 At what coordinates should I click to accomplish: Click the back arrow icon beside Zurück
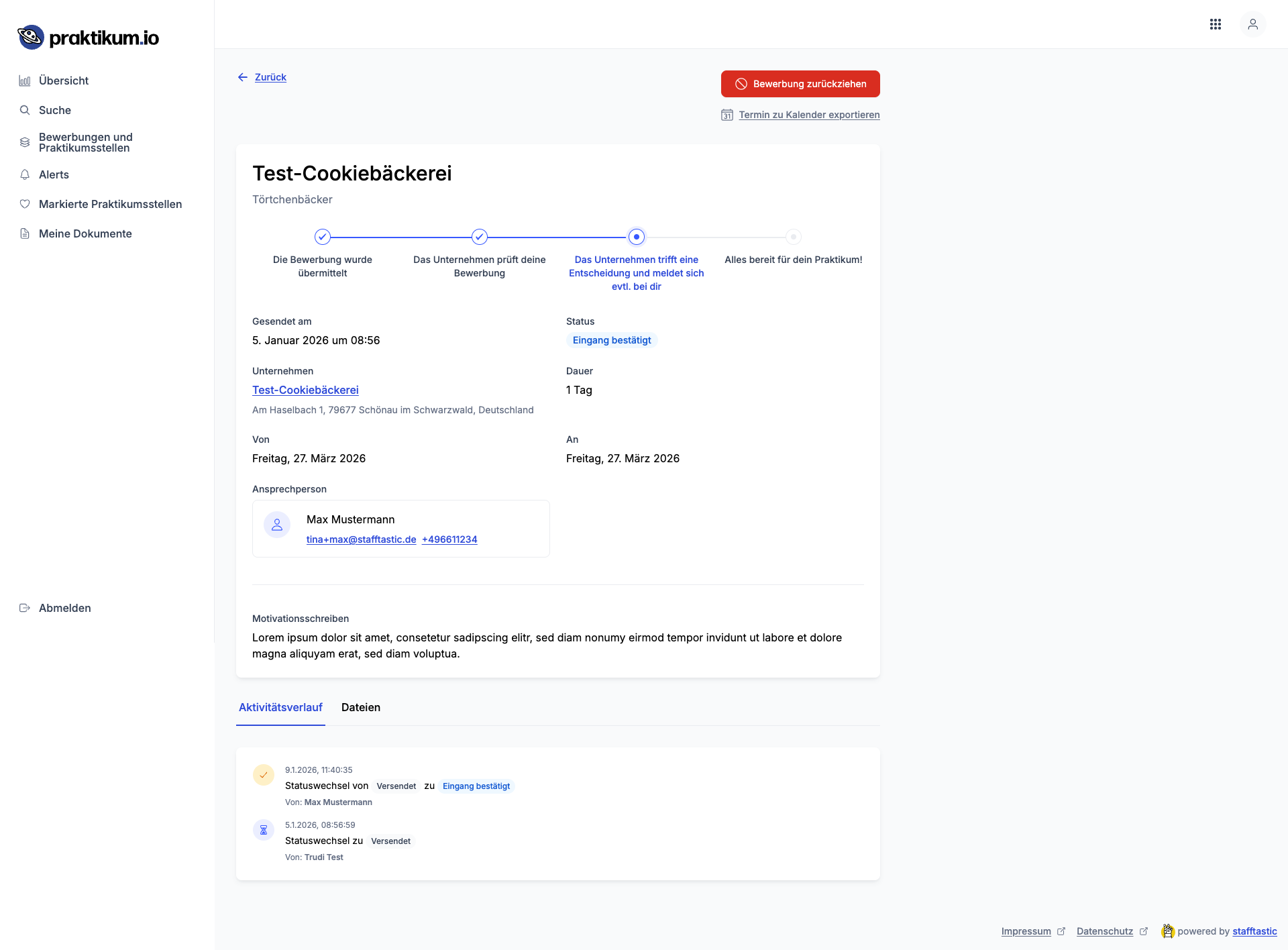[x=243, y=77]
